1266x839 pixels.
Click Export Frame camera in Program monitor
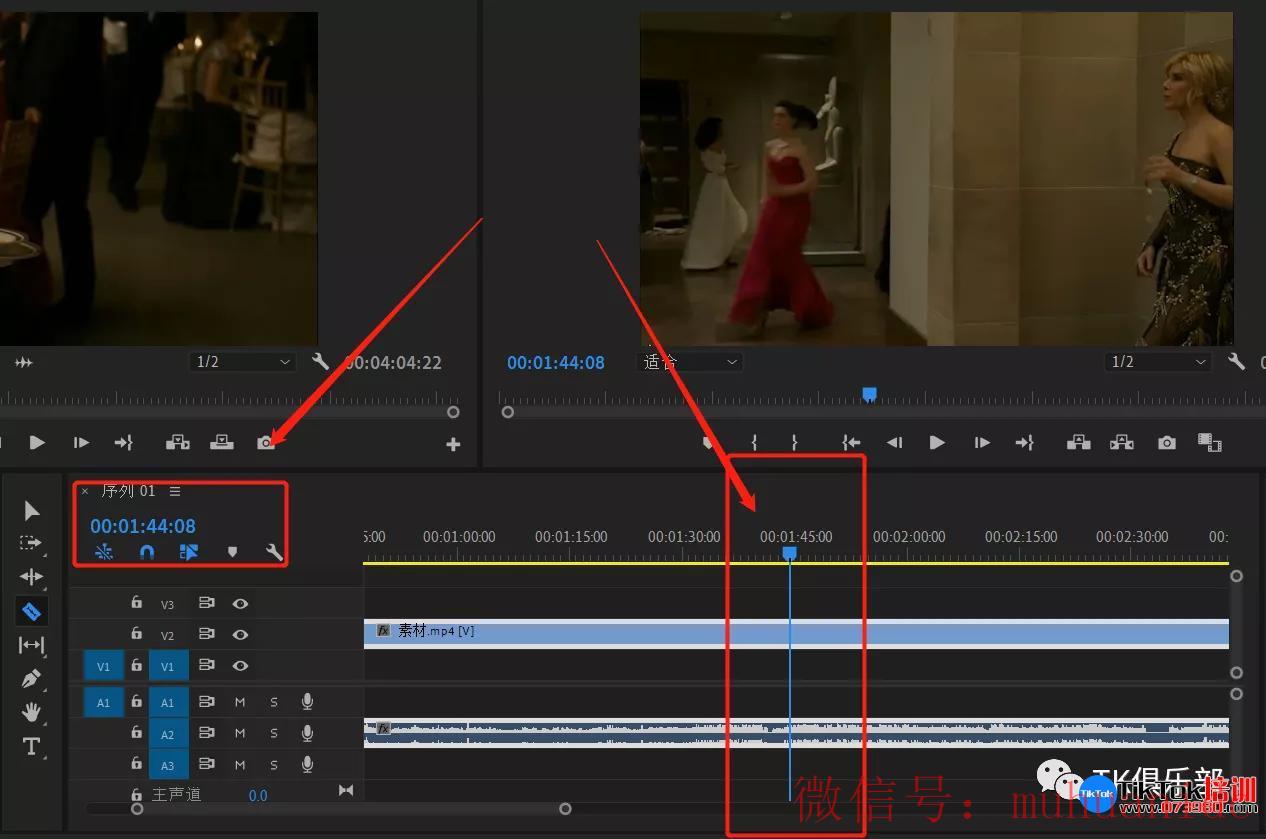1167,442
